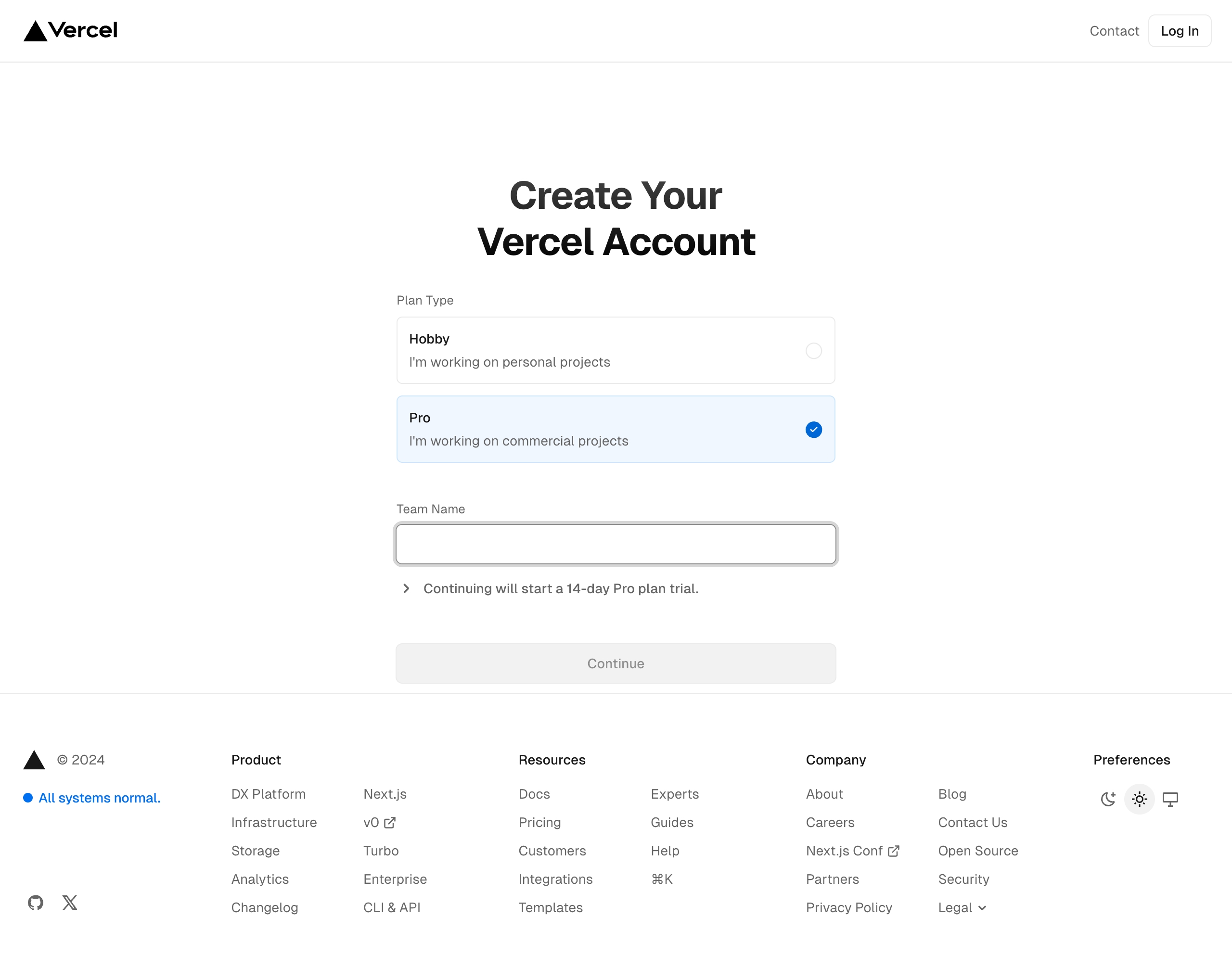Screen dimensions: 1232x968
Task: Expand the Legal dropdown in footer
Action: pyautogui.click(x=962, y=907)
